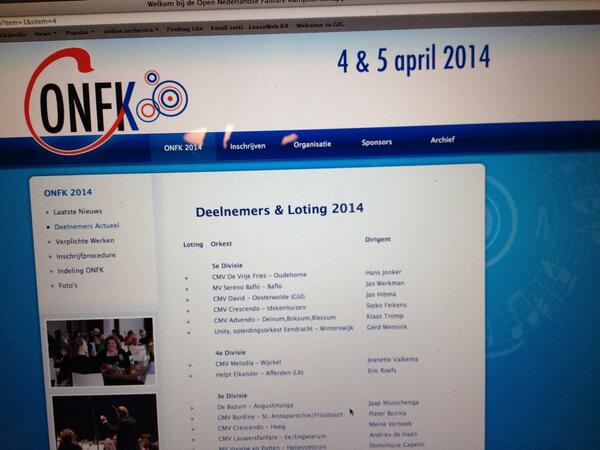Click conductor name Jaap Musschenga
Screen dimensions: 600x450
point(394,403)
